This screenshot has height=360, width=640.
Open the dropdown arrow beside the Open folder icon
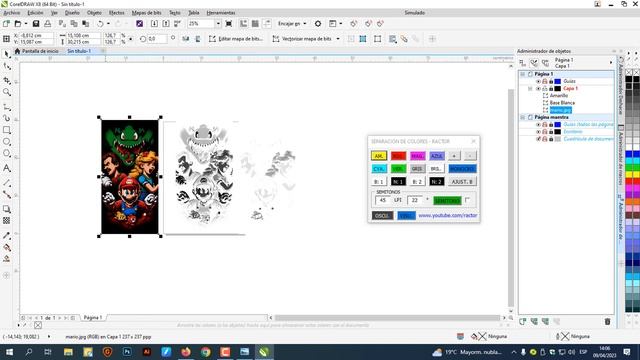pos(25,24)
